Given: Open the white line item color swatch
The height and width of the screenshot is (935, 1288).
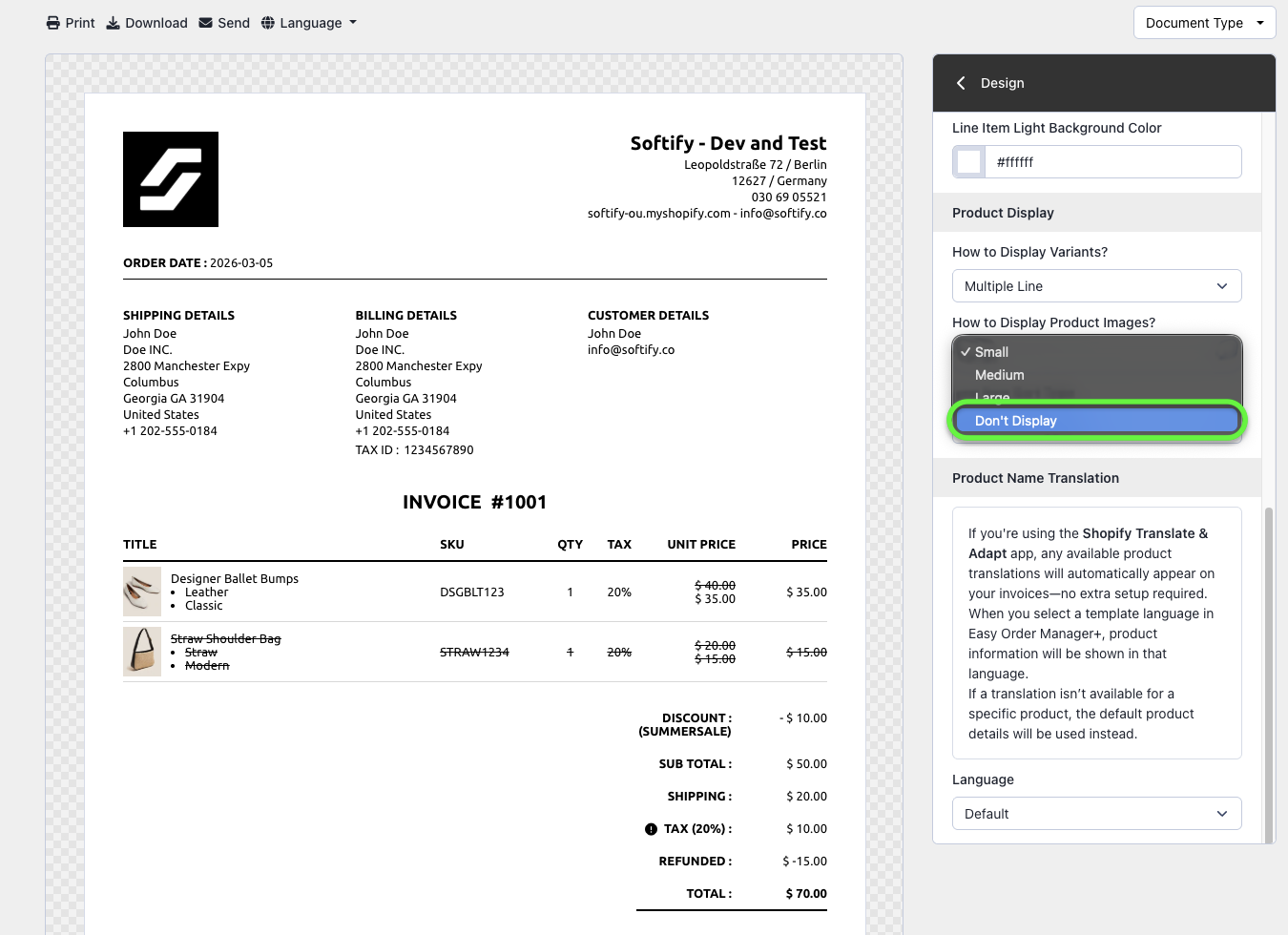Looking at the screenshot, I should pyautogui.click(x=969, y=162).
